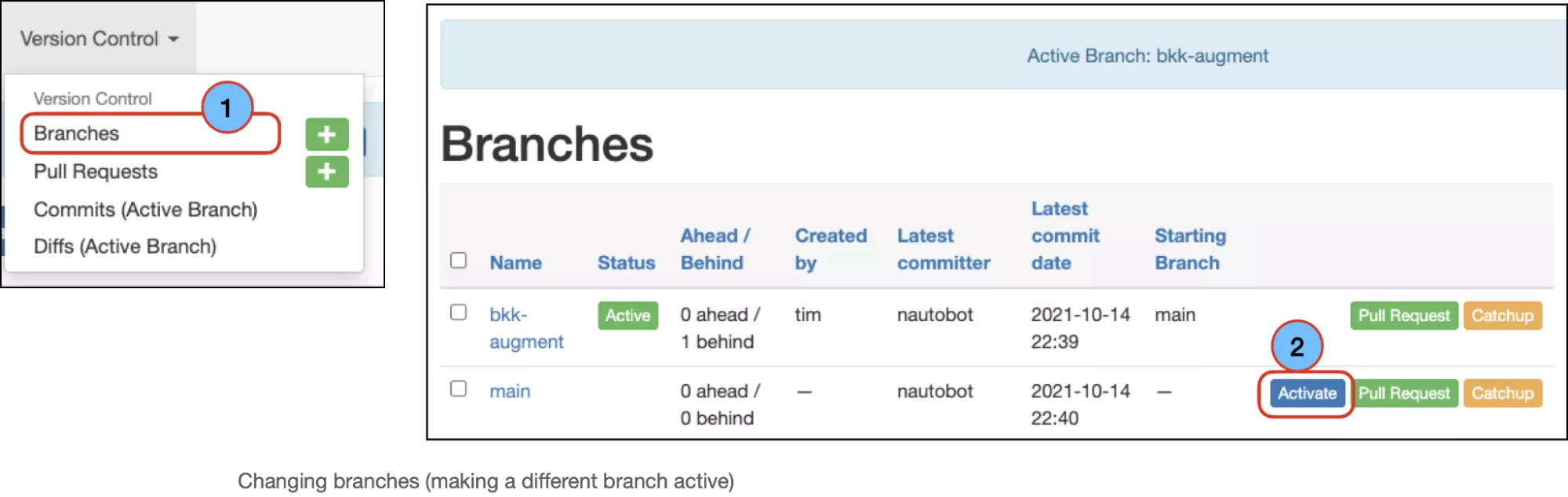
Task: Click the green plus icon beside Branches
Action: pyautogui.click(x=326, y=134)
